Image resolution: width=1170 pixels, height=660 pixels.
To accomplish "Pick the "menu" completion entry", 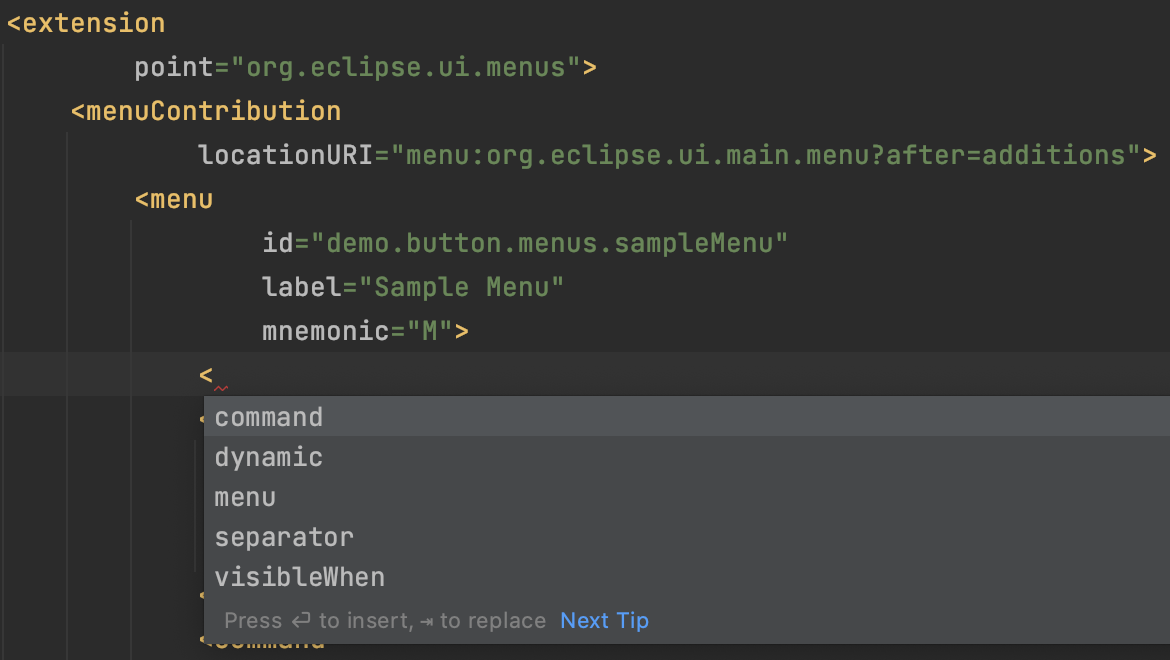I will tap(245, 497).
